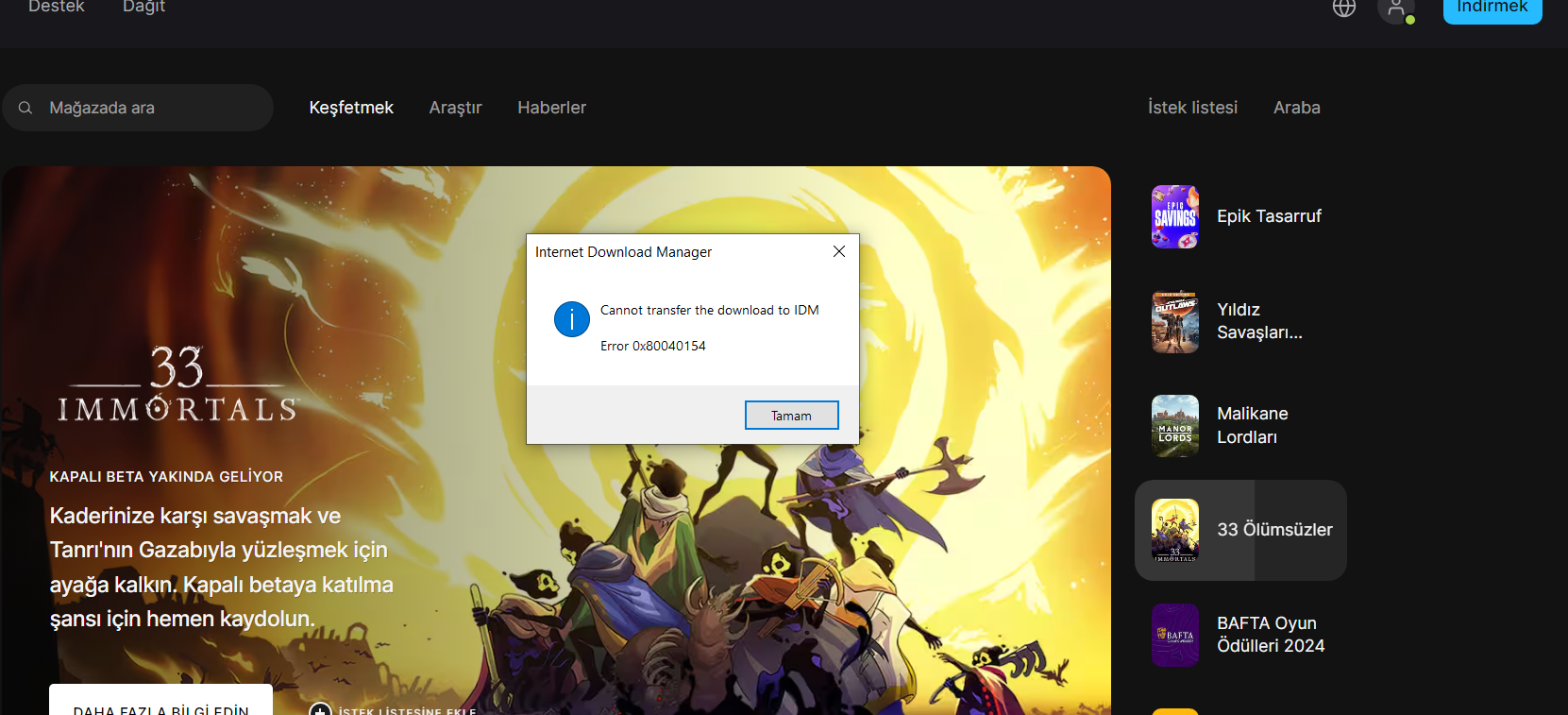Open the Araba cart link
Image resolution: width=1568 pixels, height=715 pixels.
click(1296, 108)
